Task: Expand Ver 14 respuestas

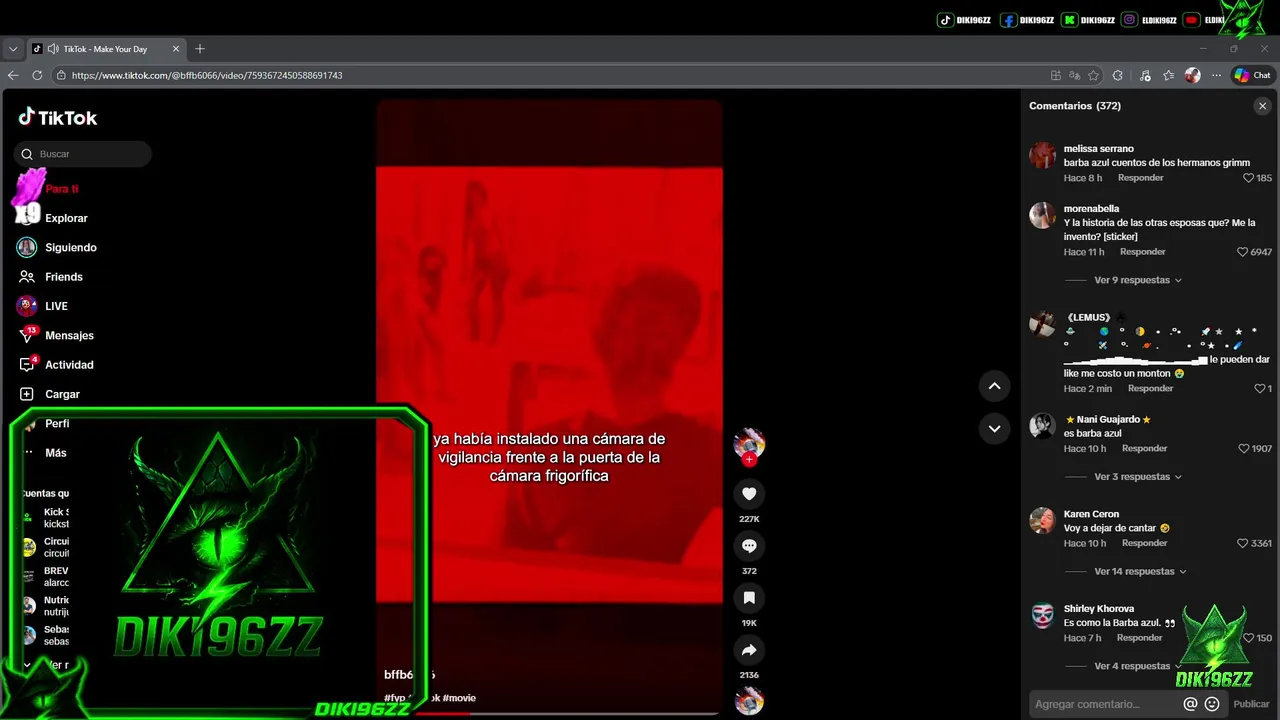Action: click(1140, 571)
